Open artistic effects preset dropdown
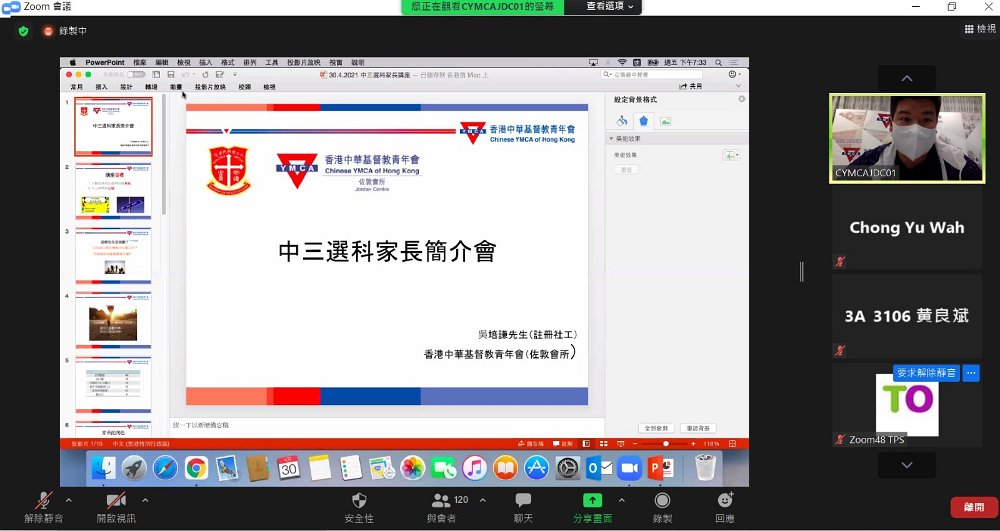The image size is (1000, 531). pyautogui.click(x=731, y=155)
